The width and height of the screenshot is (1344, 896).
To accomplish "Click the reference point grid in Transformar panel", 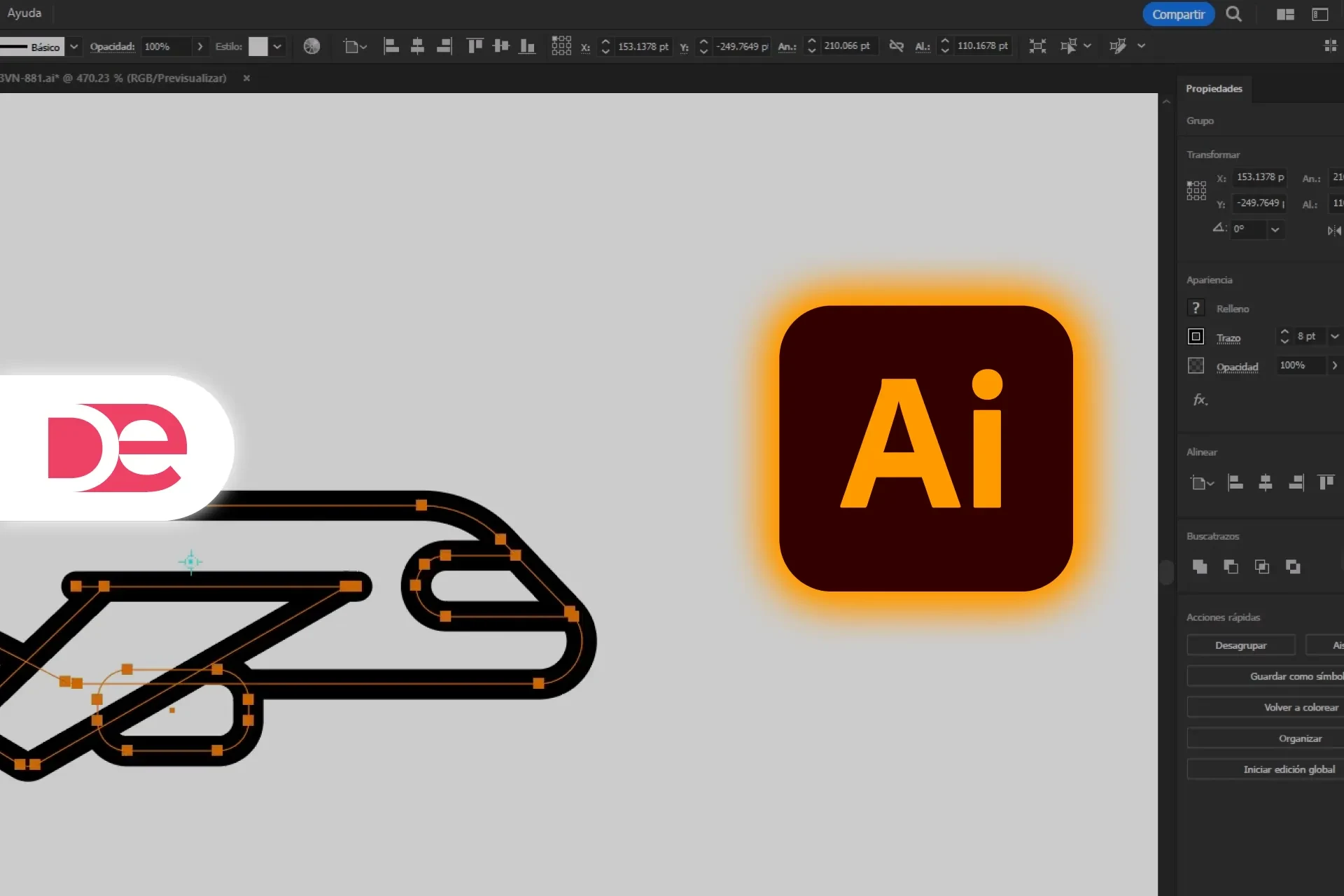I will coord(1196,190).
